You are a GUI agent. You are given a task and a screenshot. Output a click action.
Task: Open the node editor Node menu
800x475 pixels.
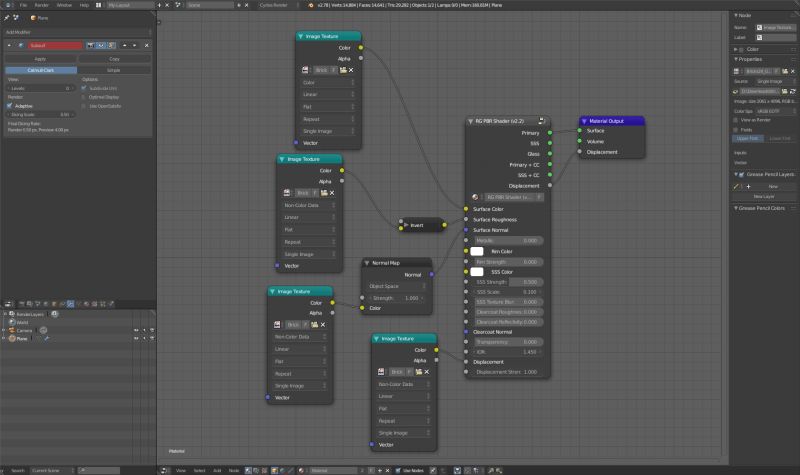[x=234, y=470]
